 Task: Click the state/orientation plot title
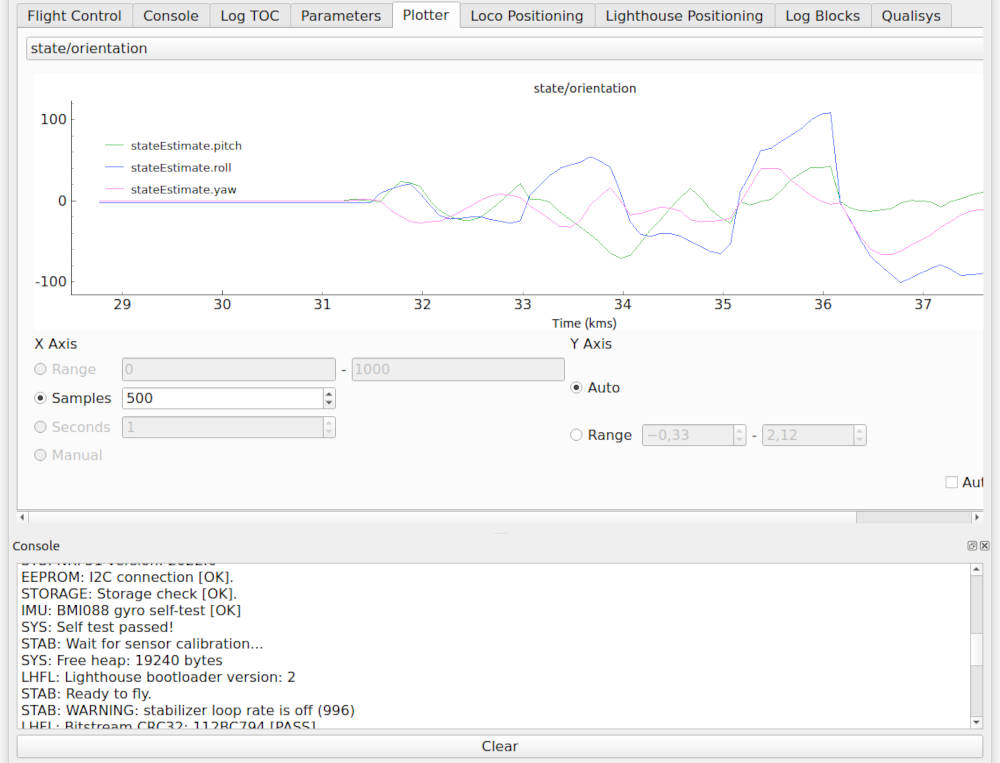tap(585, 89)
